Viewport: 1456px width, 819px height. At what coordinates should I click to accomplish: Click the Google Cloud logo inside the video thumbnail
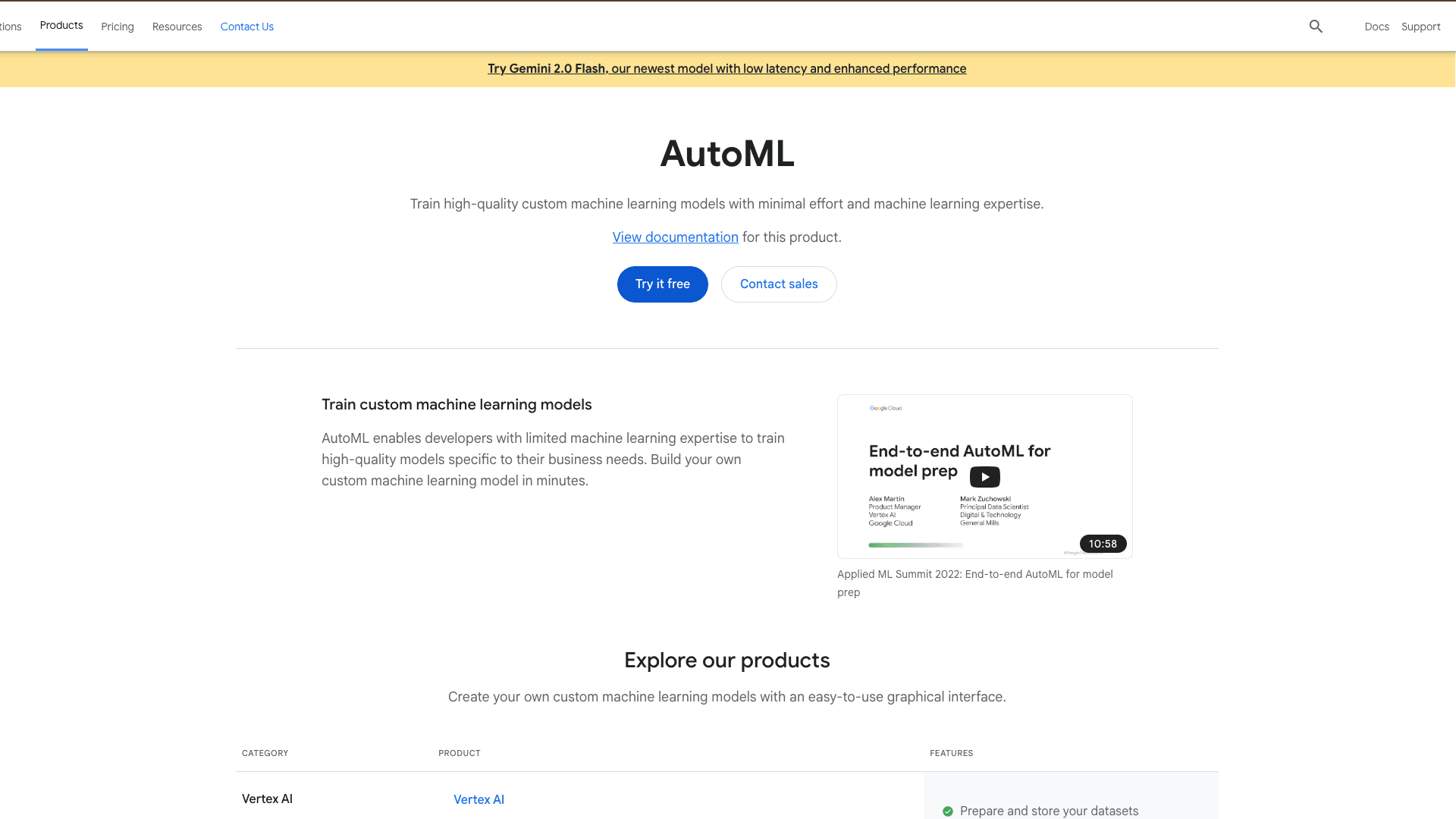(885, 407)
